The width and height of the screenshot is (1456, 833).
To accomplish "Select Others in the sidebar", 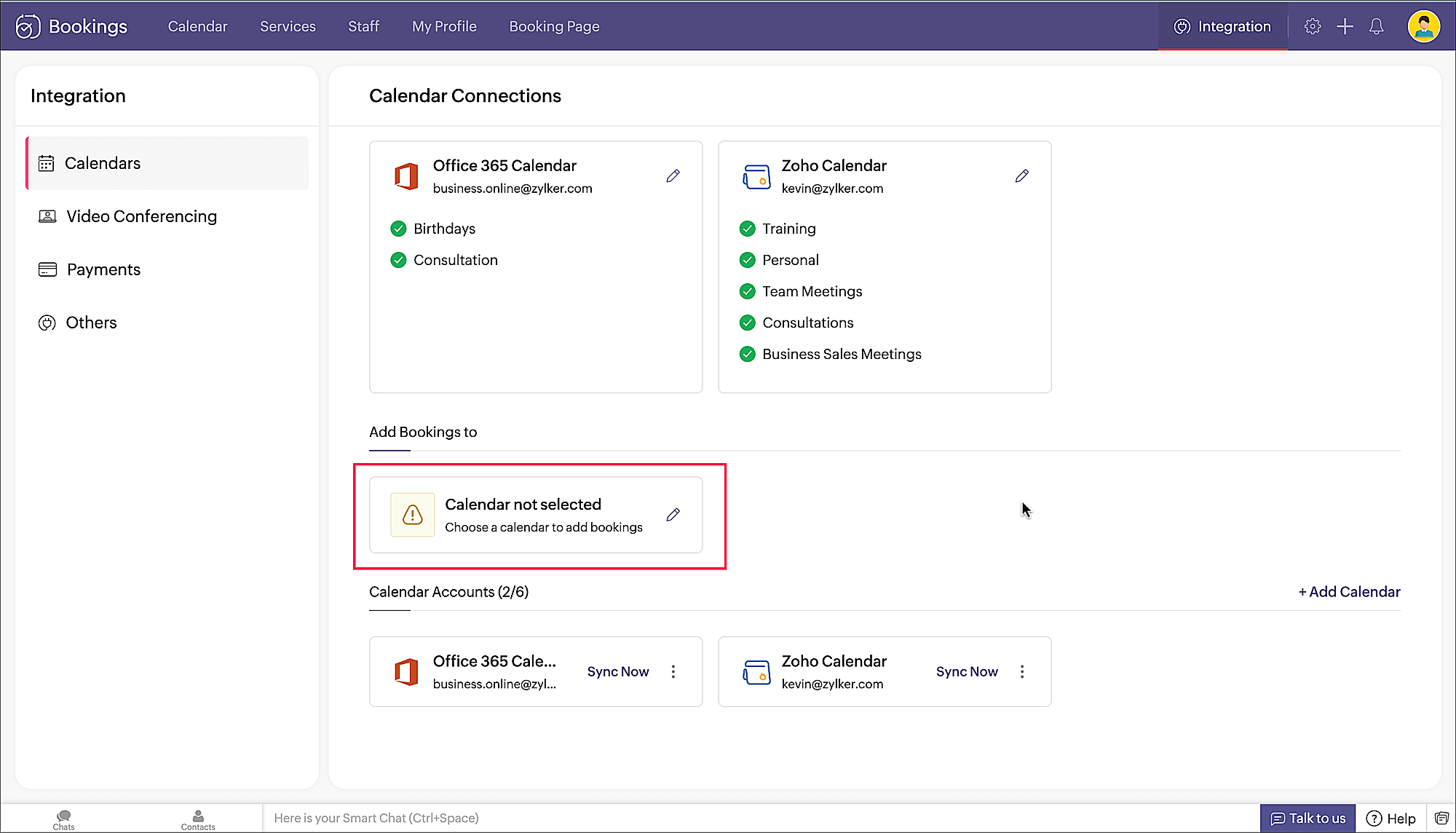I will click(167, 323).
